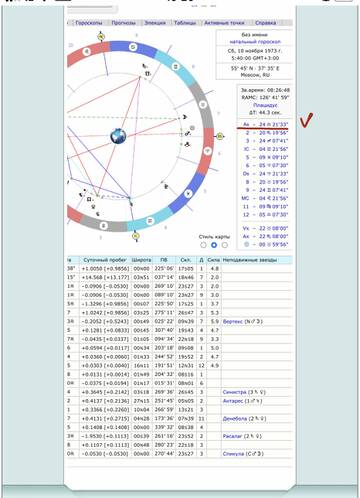Open the Денебола fixed star link

pyautogui.click(x=235, y=418)
